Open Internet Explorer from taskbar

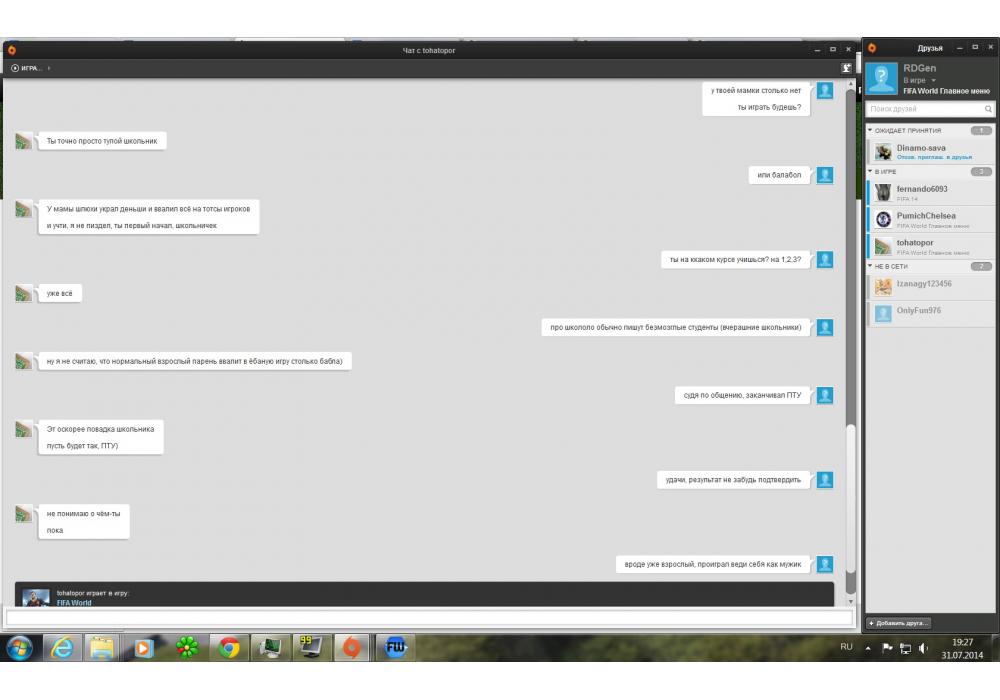pos(62,648)
